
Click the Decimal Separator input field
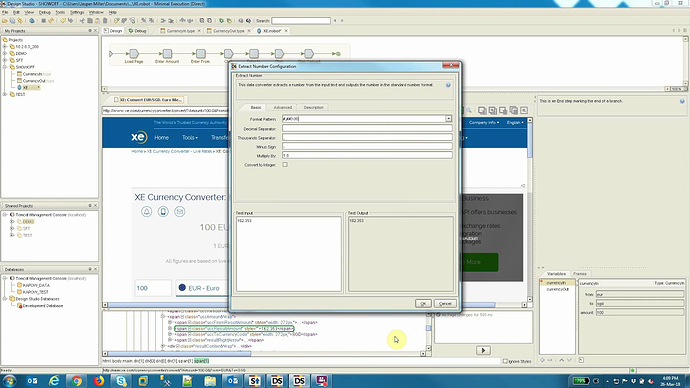[x=367, y=128]
